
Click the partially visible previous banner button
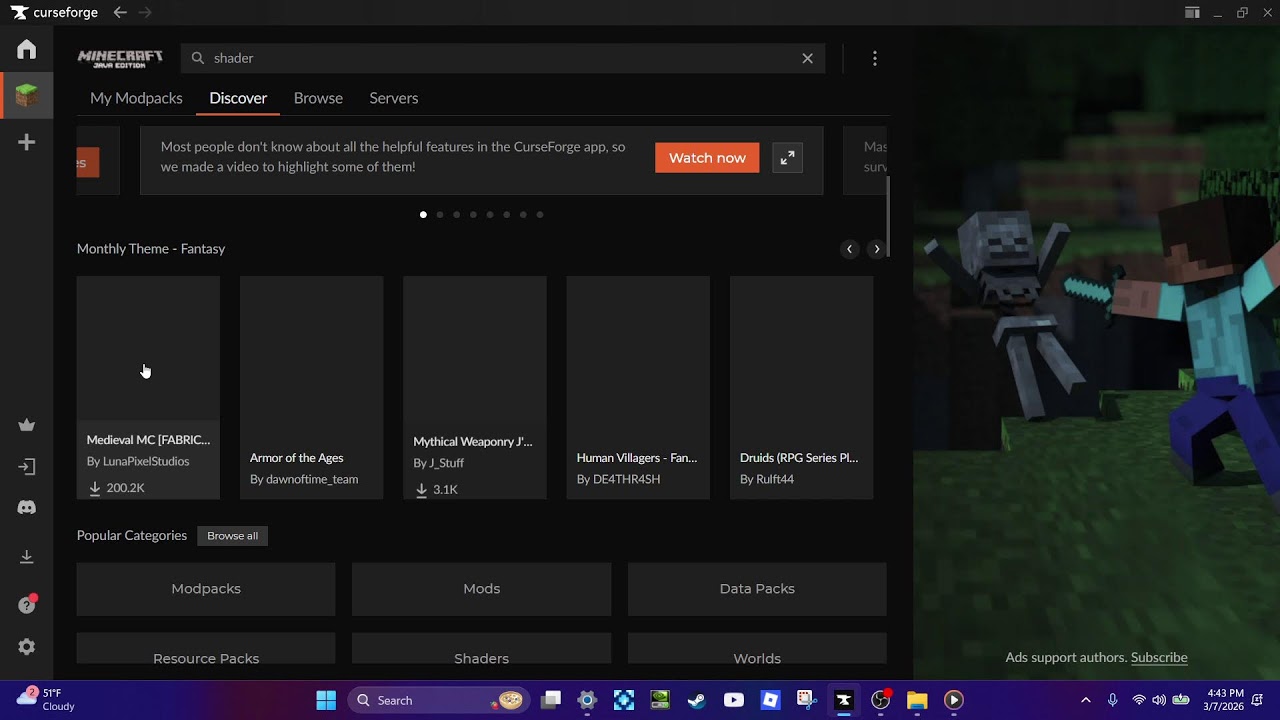click(88, 162)
